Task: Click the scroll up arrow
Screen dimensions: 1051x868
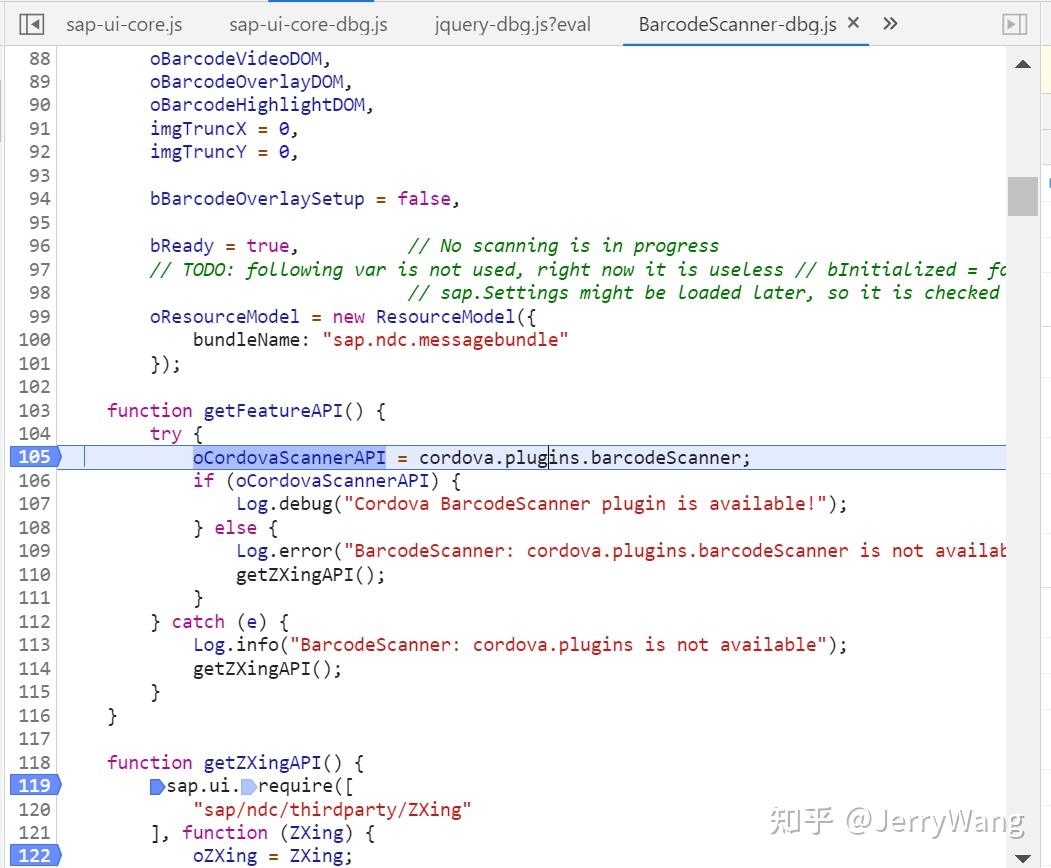Action: pos(1023,64)
